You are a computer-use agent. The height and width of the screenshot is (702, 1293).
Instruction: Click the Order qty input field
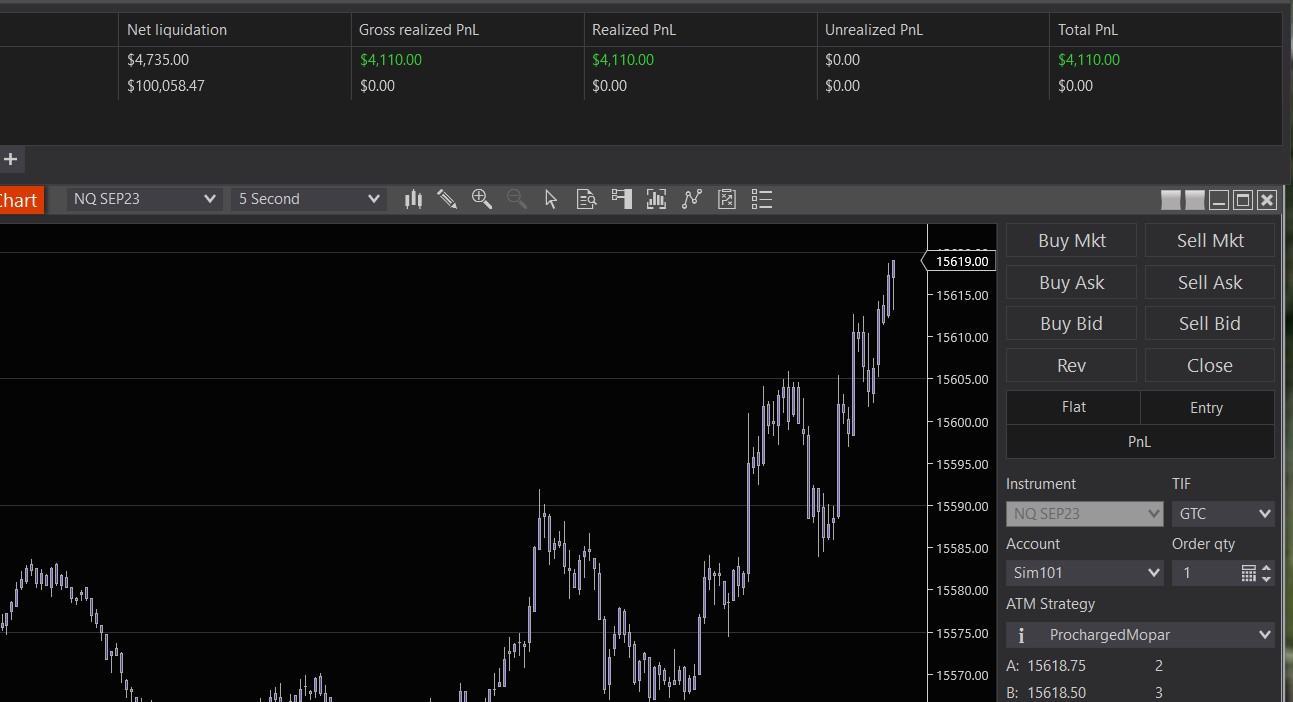1205,573
